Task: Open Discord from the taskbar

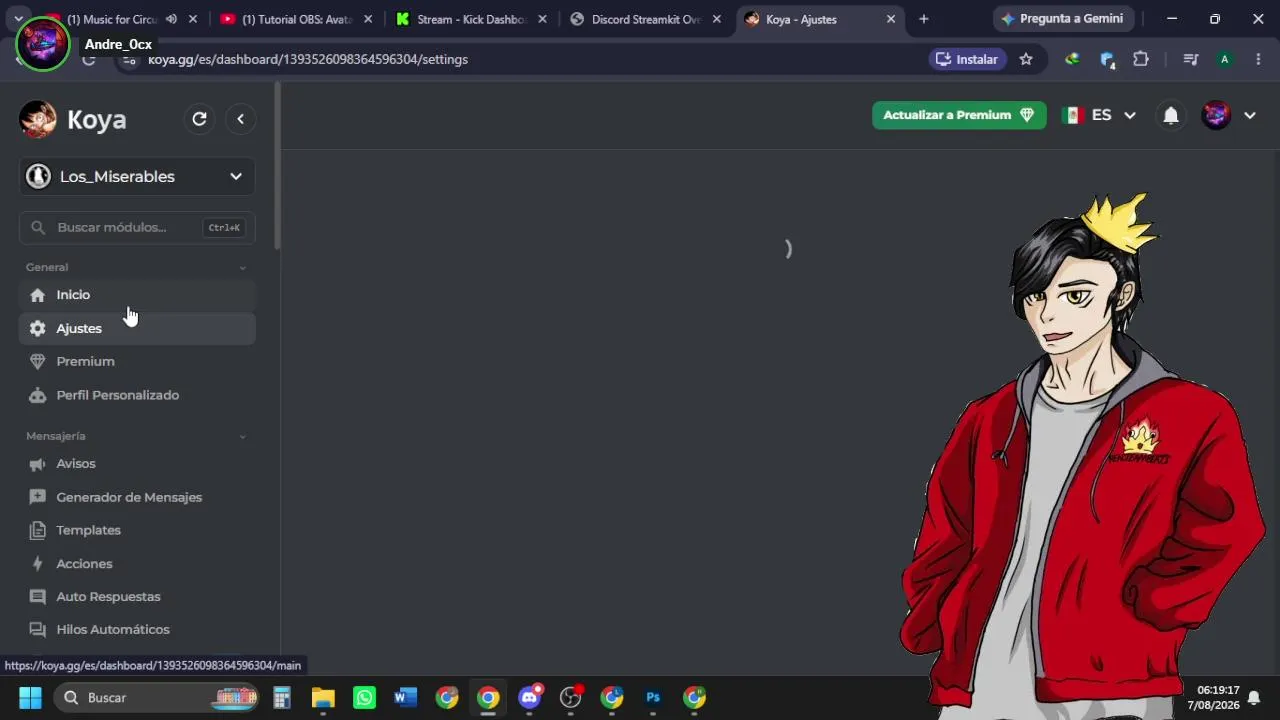Action: (x=530, y=697)
